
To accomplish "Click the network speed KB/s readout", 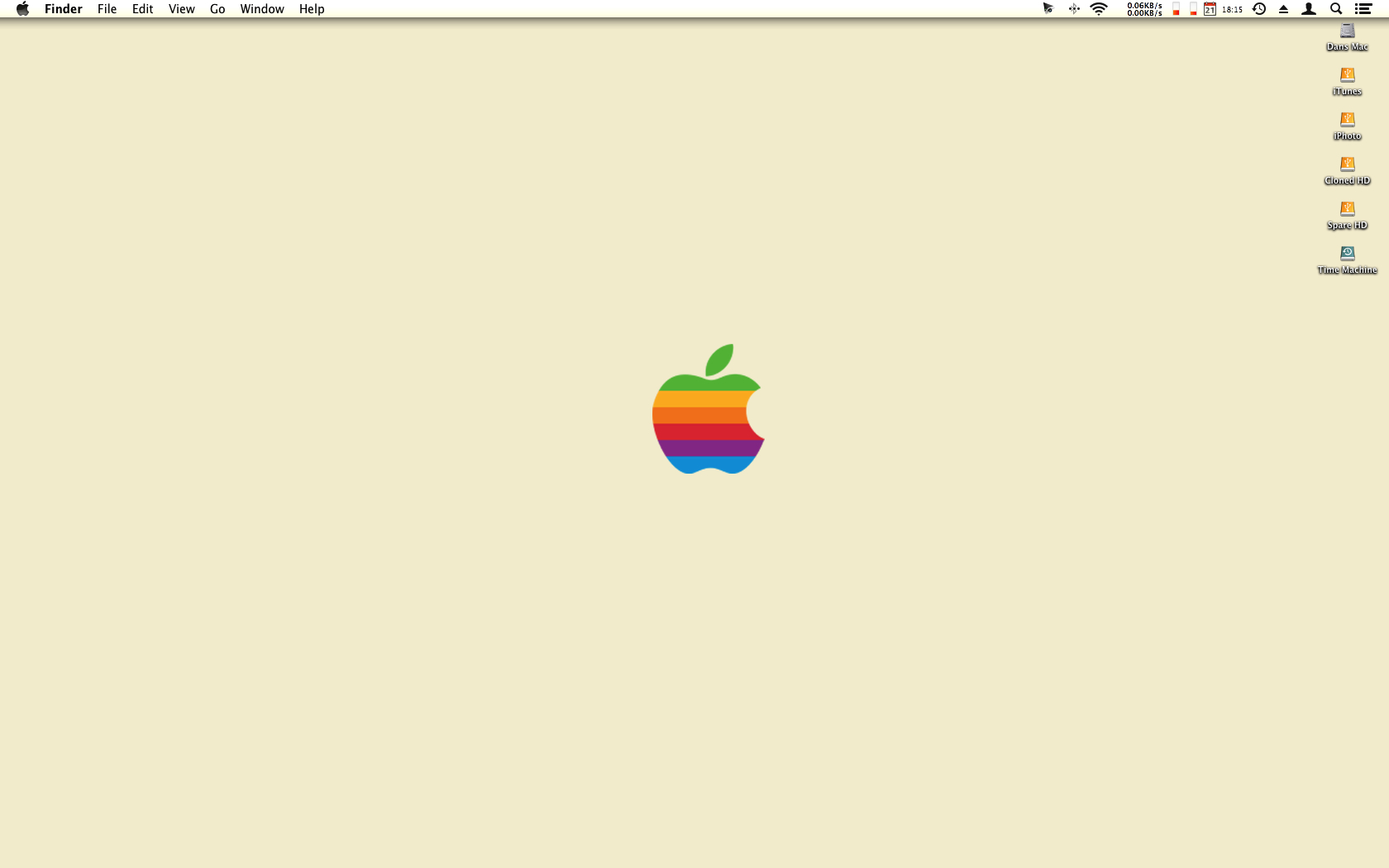I will 1144,9.
